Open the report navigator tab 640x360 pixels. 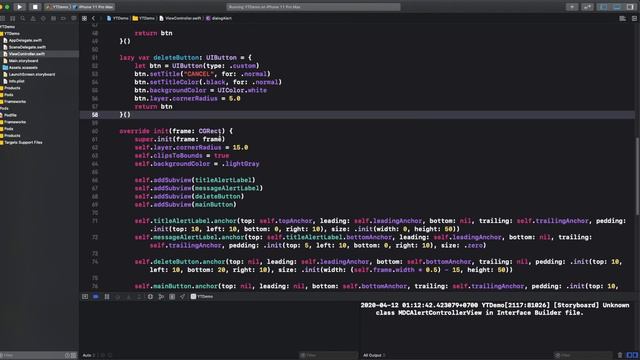click(x=73, y=18)
